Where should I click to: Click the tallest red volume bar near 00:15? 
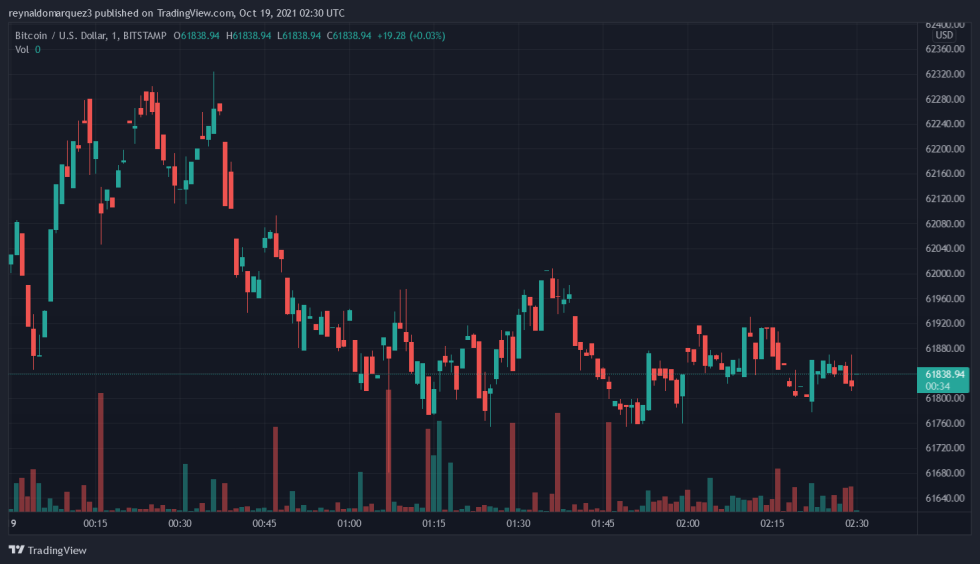[x=101, y=452]
